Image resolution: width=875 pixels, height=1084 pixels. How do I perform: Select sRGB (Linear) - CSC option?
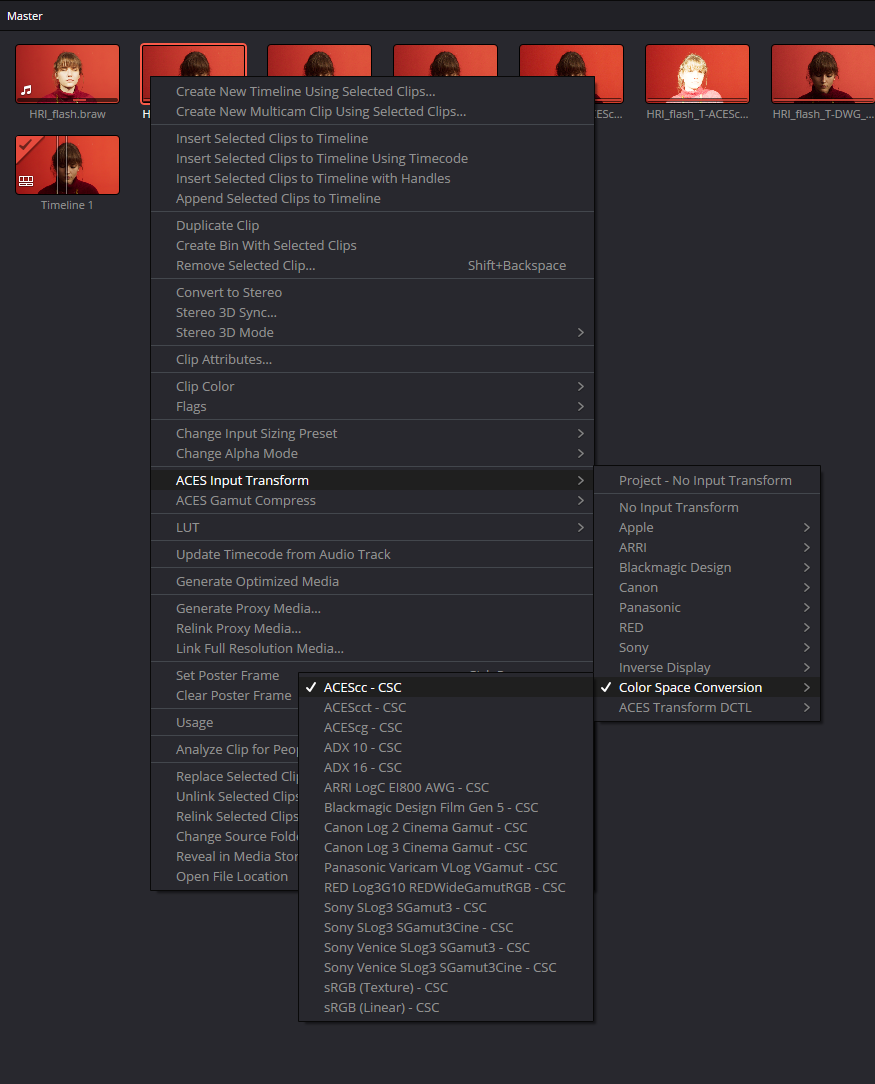click(381, 1007)
